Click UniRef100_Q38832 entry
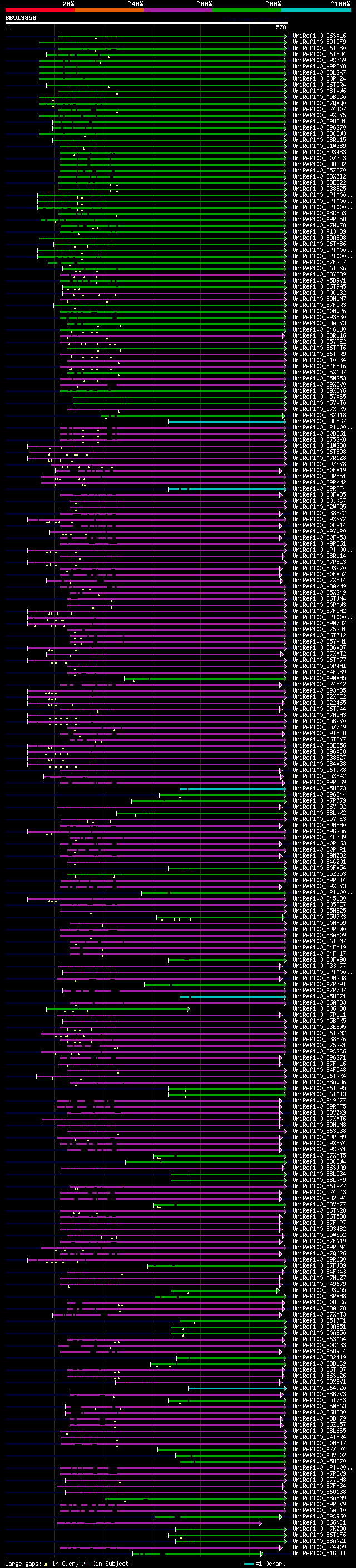The height and width of the screenshot is (1568, 356). point(319,164)
